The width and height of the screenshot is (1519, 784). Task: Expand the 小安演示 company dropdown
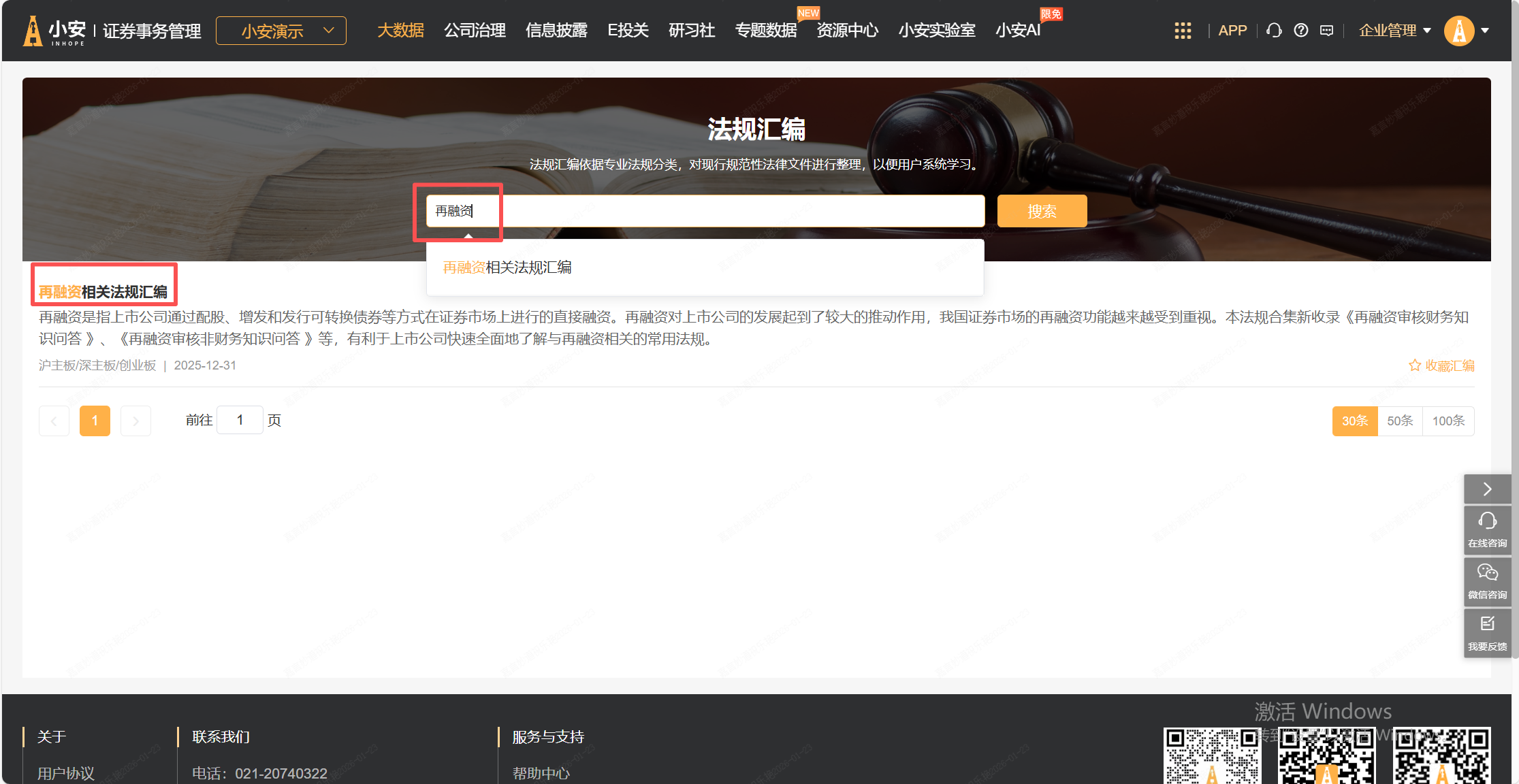tap(281, 31)
